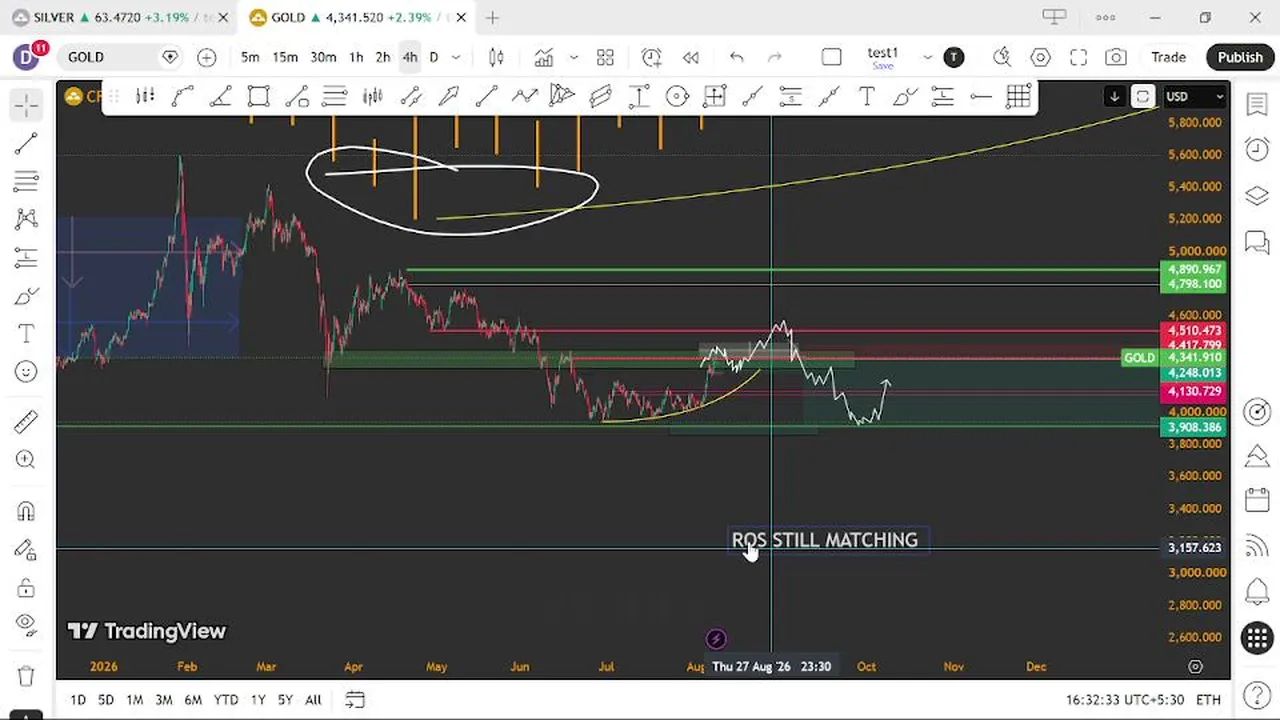Open the notifications bell icon
This screenshot has height=720, width=1280.
click(1257, 591)
